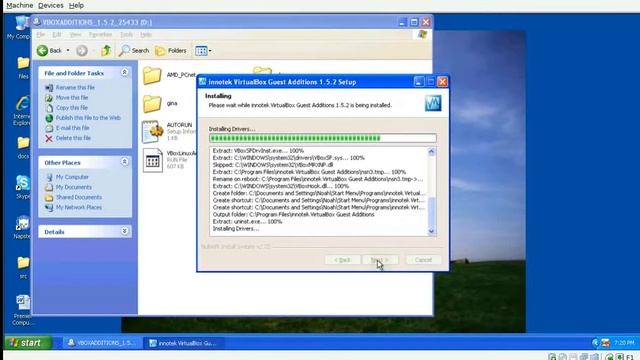This screenshot has width=640, height=360.
Task: Open the VirtualBox Help menu
Action: coord(76,5)
